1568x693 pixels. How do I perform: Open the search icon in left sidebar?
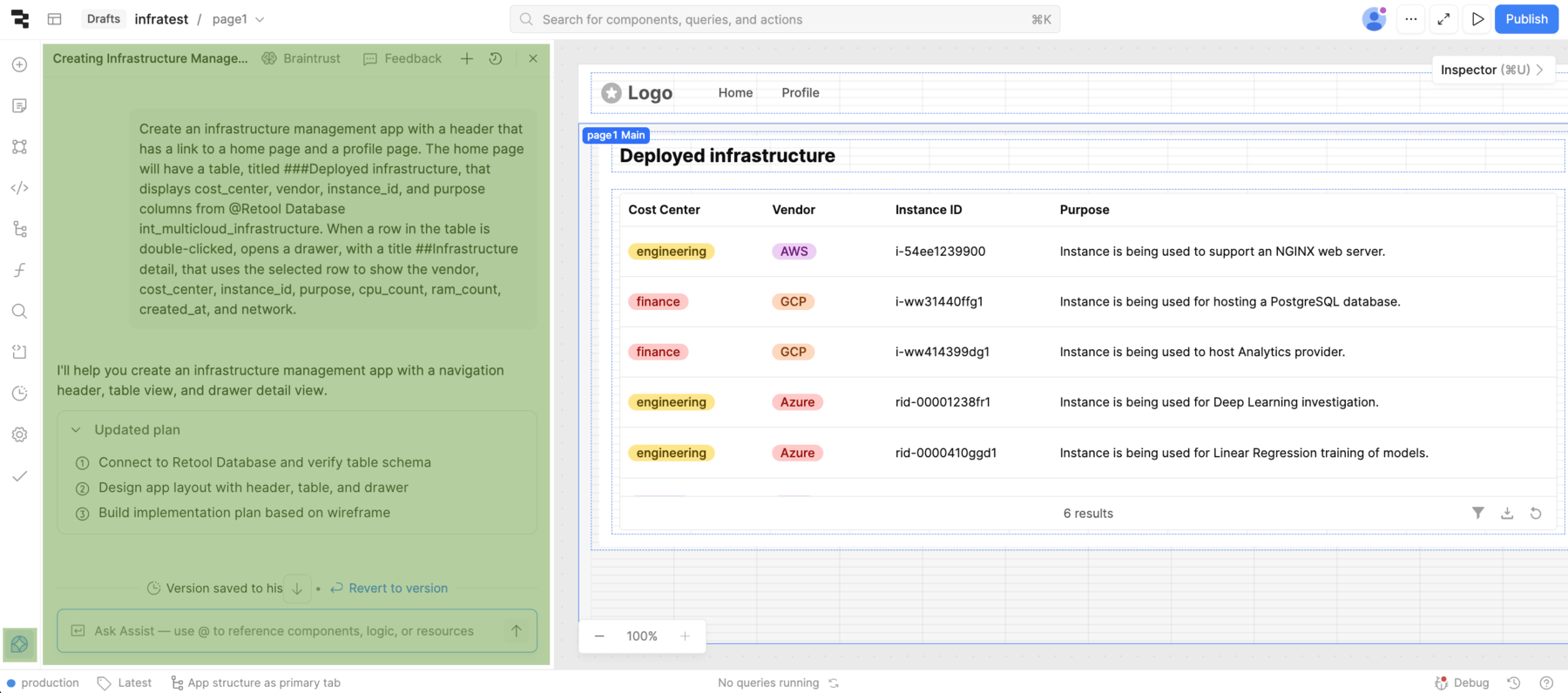point(19,312)
